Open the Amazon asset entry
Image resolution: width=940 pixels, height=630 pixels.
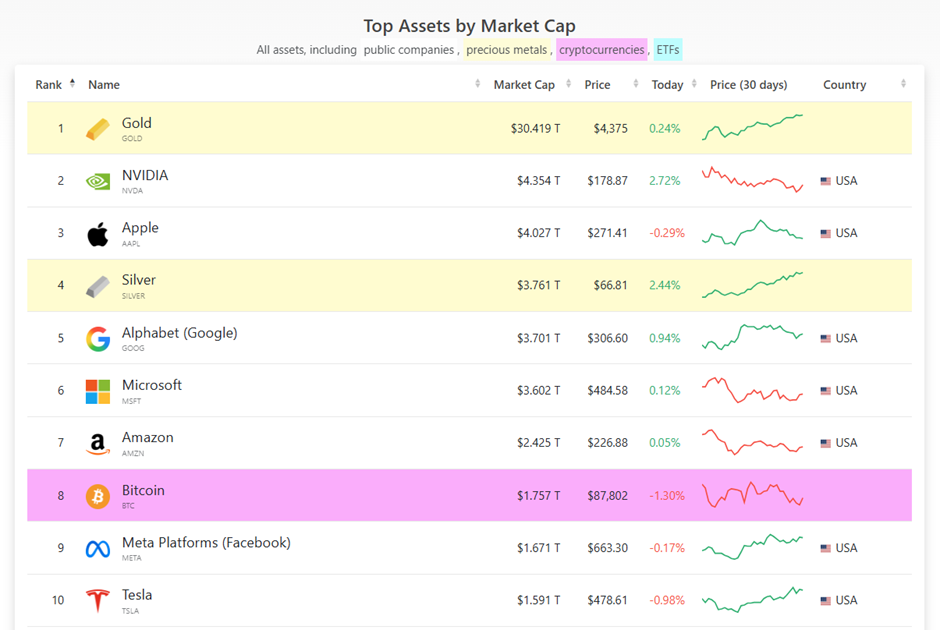coord(147,437)
